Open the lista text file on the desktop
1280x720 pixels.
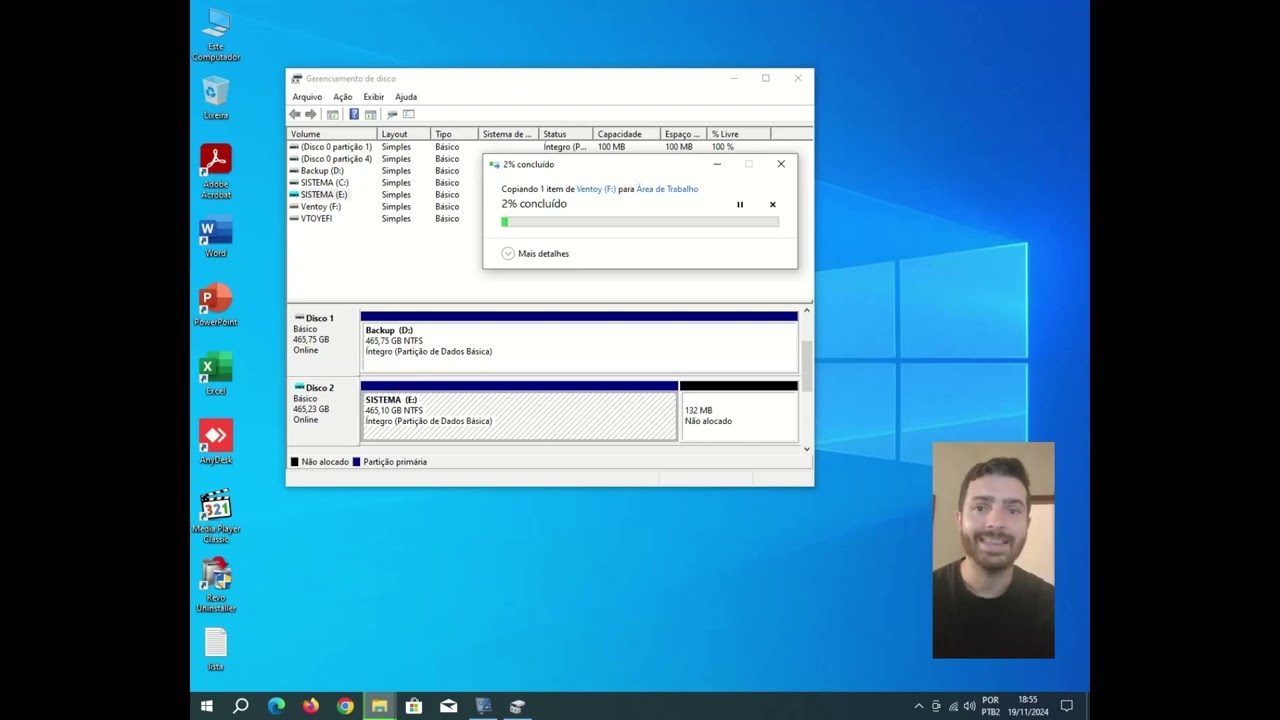[216, 649]
